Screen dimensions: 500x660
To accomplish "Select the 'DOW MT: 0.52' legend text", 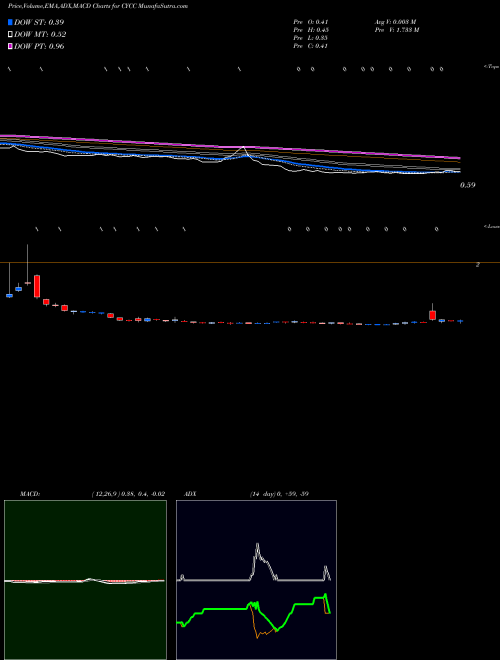I will 40,35.
